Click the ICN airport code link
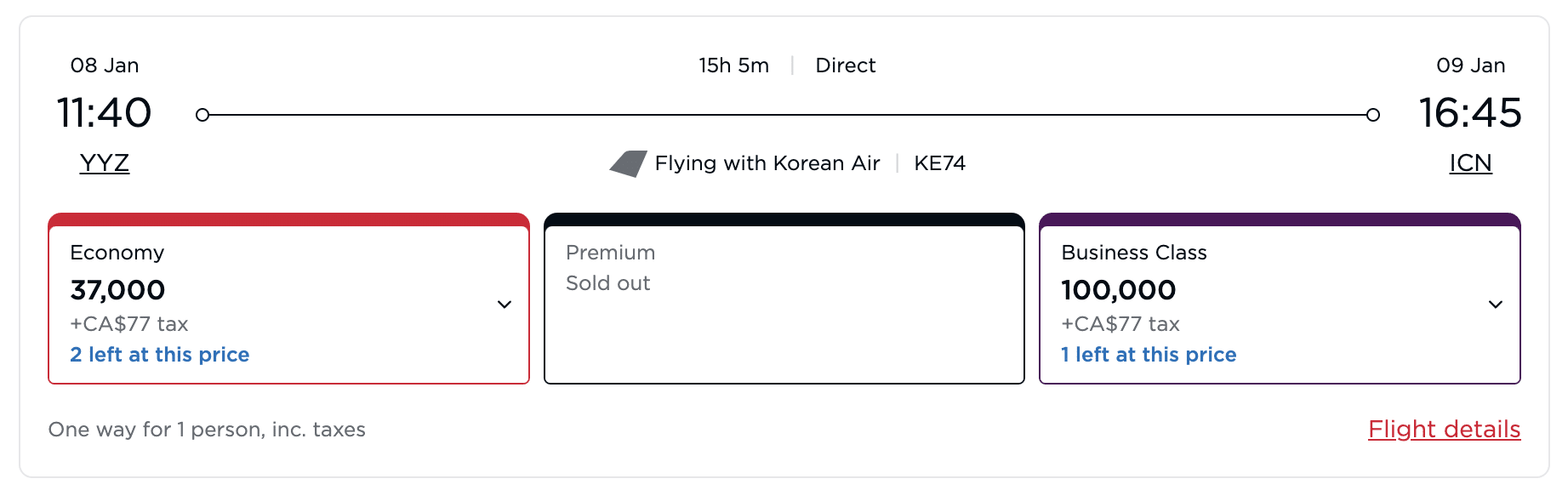The width and height of the screenshot is (1568, 490). tap(1470, 163)
